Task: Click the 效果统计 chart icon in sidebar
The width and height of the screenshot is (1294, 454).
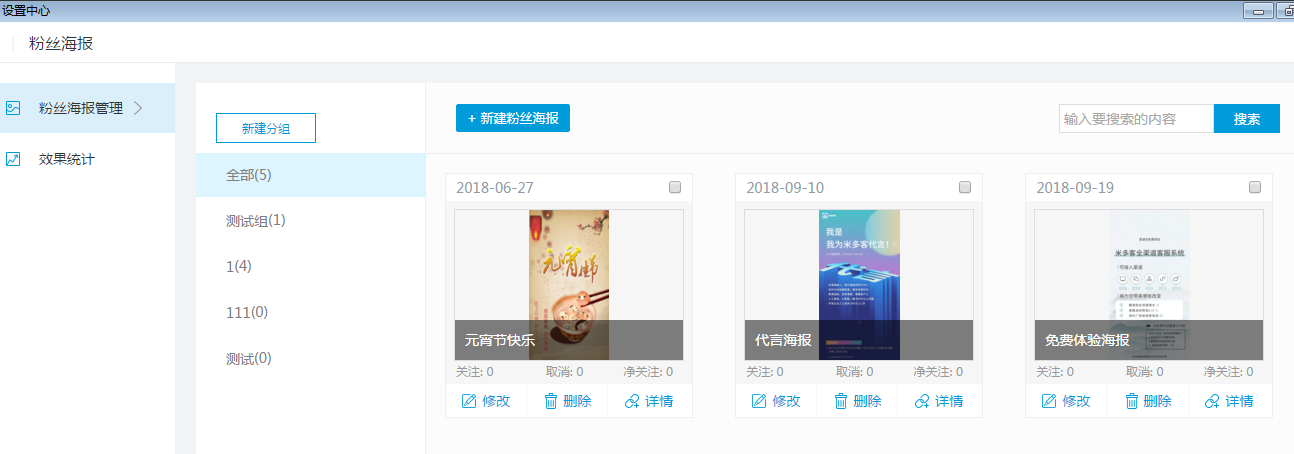Action: point(13,159)
